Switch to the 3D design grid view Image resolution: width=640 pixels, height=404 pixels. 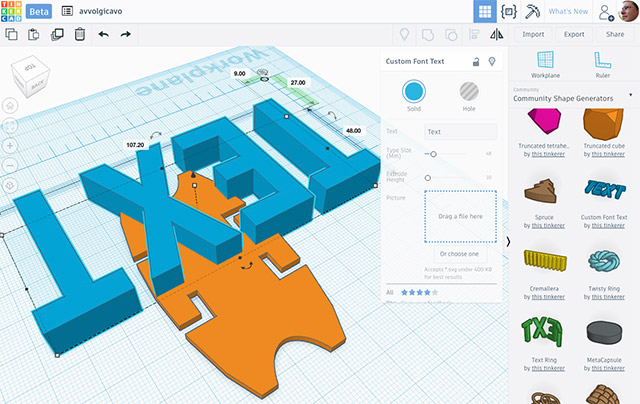point(484,11)
